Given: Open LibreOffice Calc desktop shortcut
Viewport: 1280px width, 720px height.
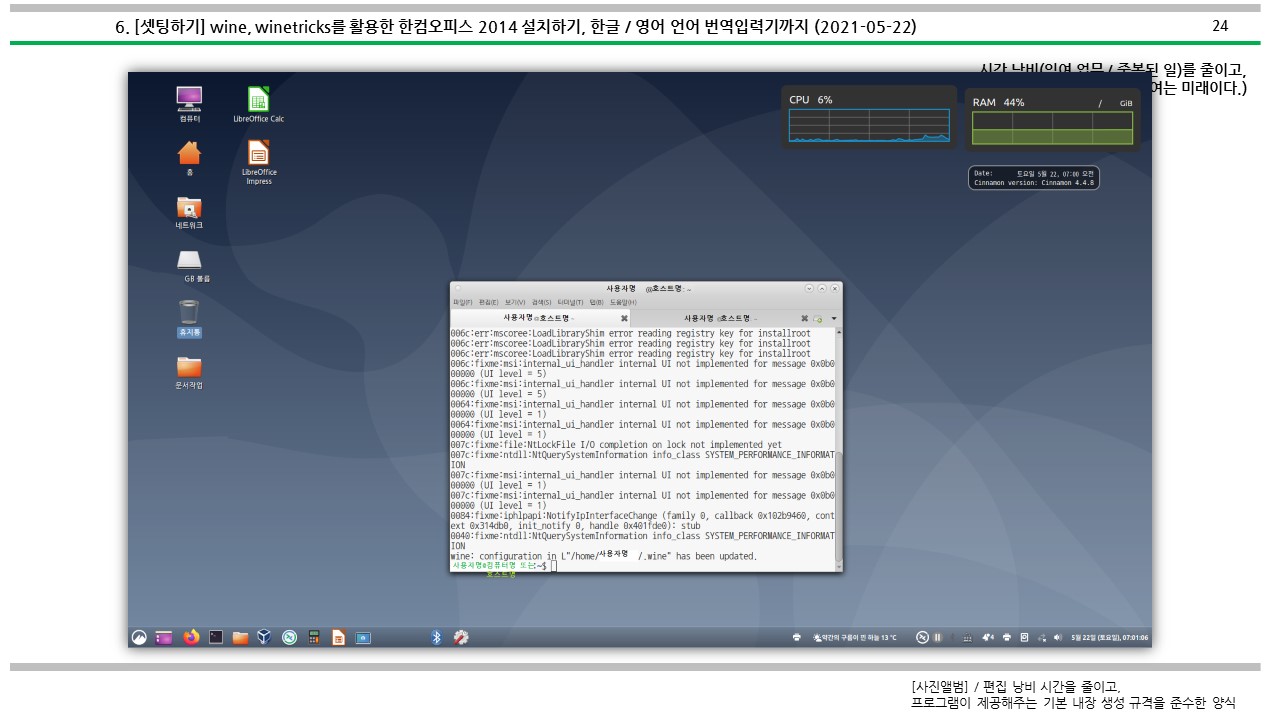Looking at the screenshot, I should [x=259, y=104].
